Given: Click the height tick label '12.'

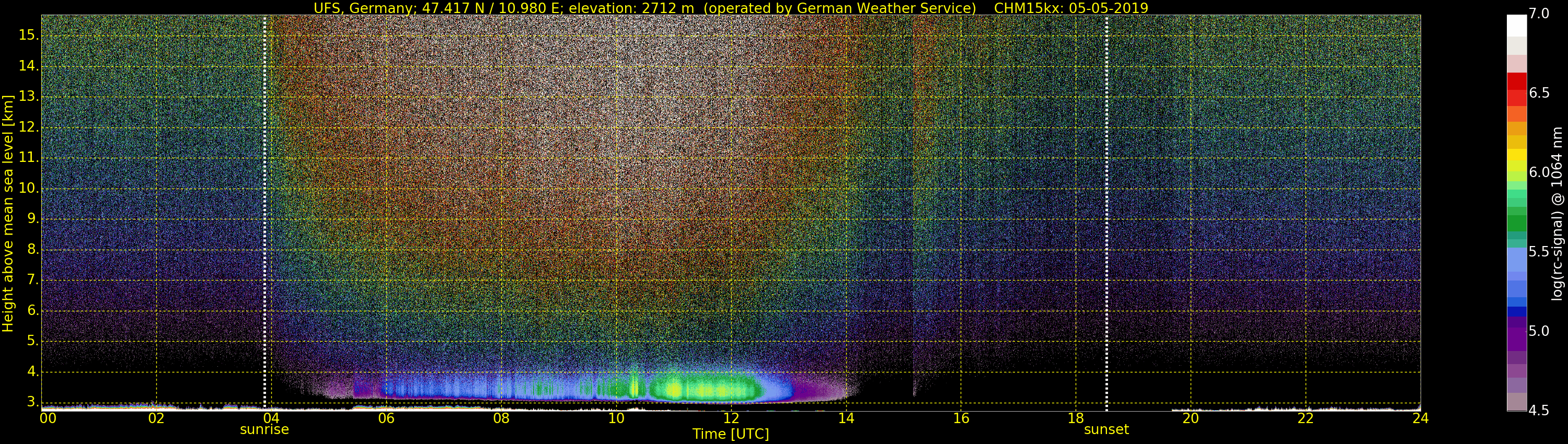Looking at the screenshot, I should click(29, 127).
